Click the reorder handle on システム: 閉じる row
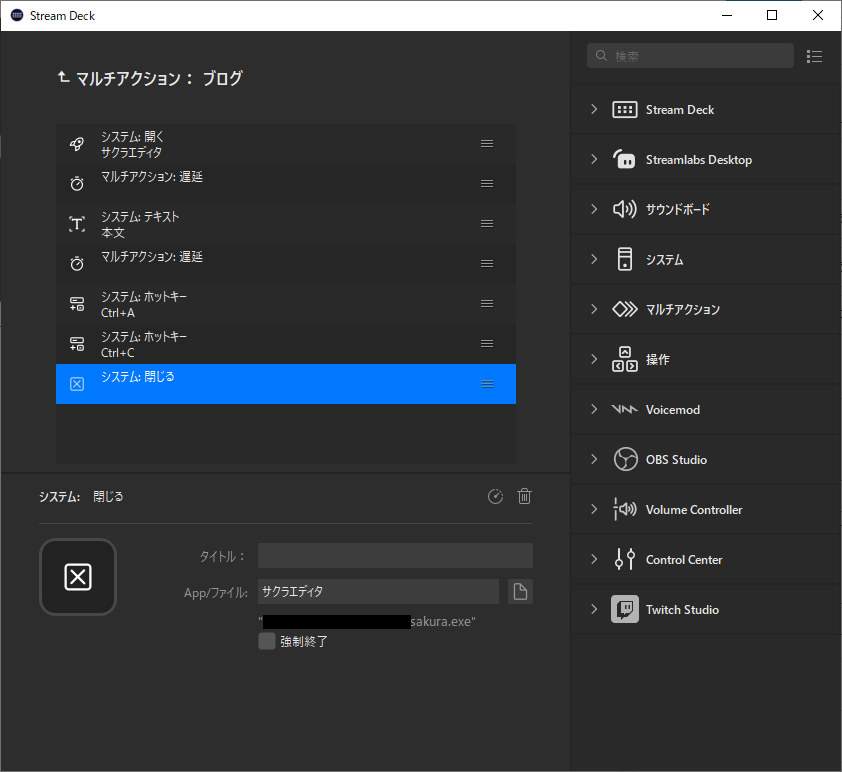The width and height of the screenshot is (842, 772). (x=487, y=384)
